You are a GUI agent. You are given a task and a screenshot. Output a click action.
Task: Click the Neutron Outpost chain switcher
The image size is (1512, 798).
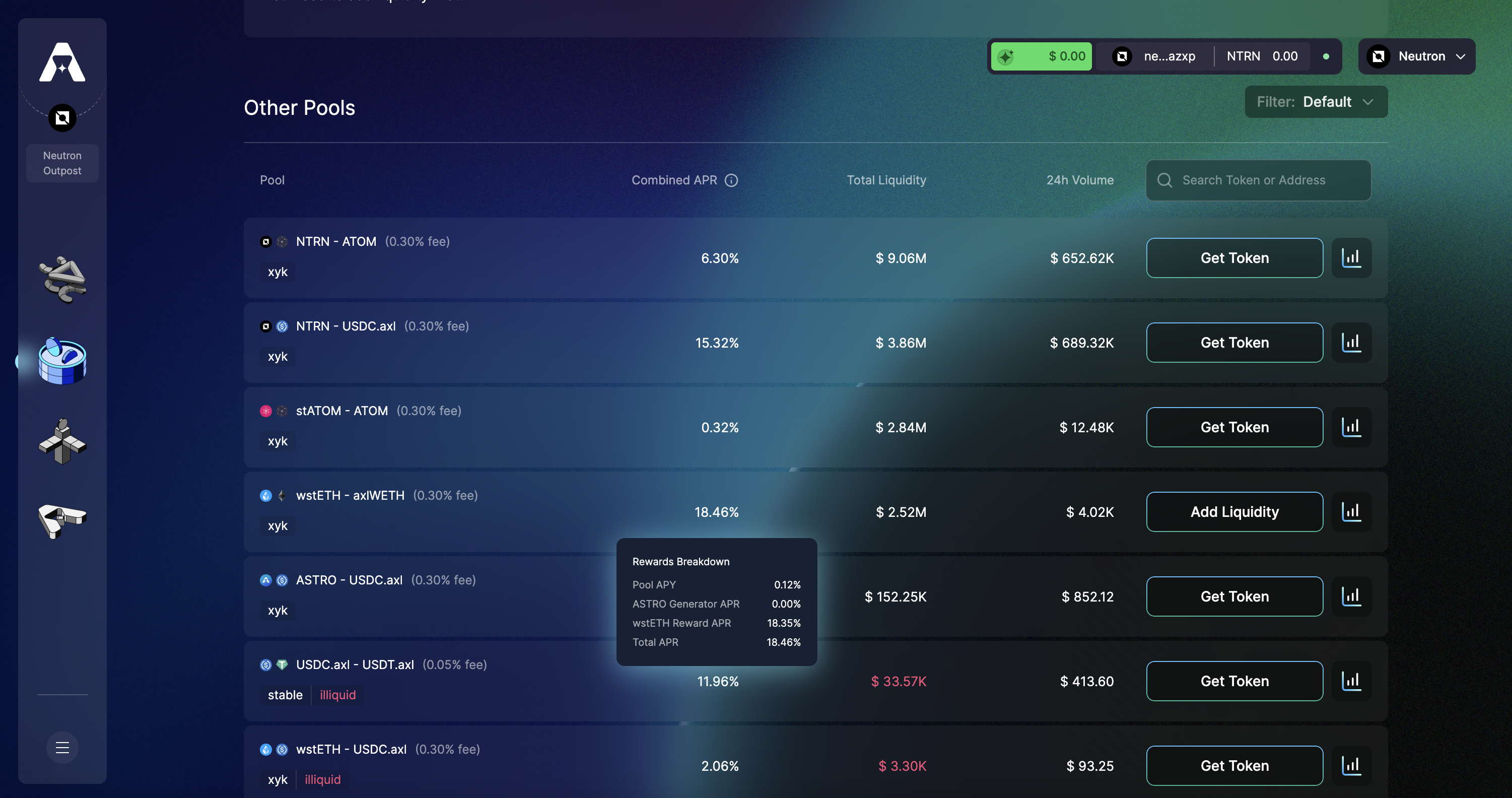(x=62, y=163)
